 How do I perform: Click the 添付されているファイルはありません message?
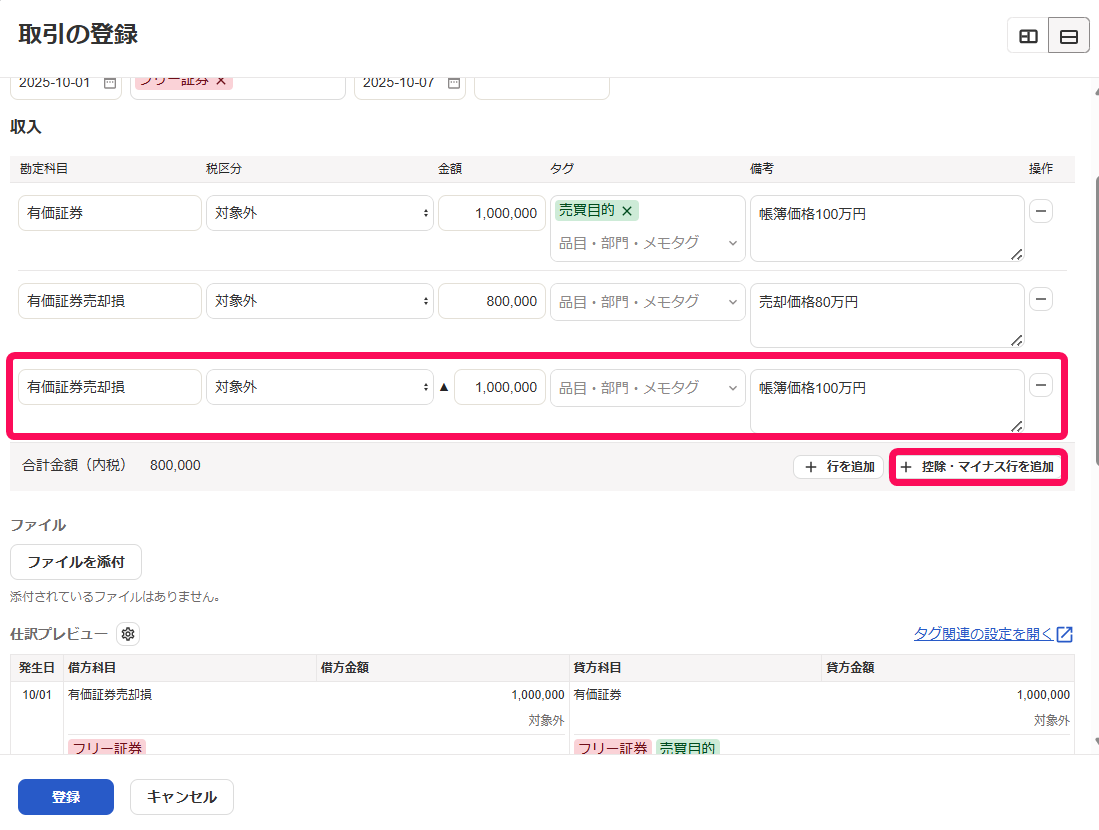pyautogui.click(x=116, y=597)
